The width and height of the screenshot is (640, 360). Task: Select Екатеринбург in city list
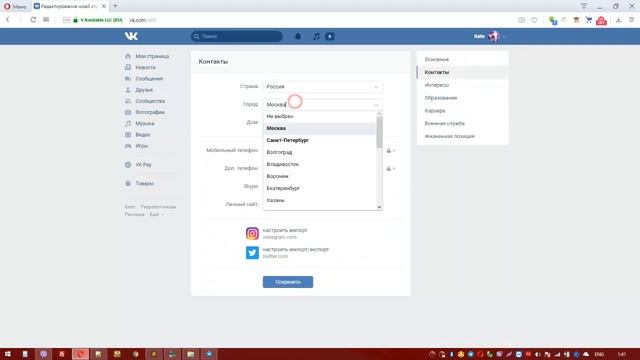tap(320, 188)
